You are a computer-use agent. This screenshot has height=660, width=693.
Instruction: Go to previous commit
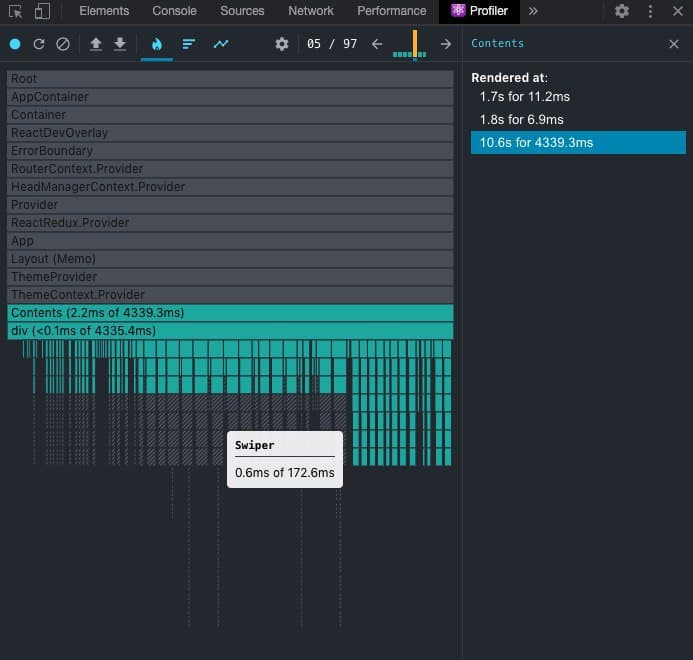377,44
